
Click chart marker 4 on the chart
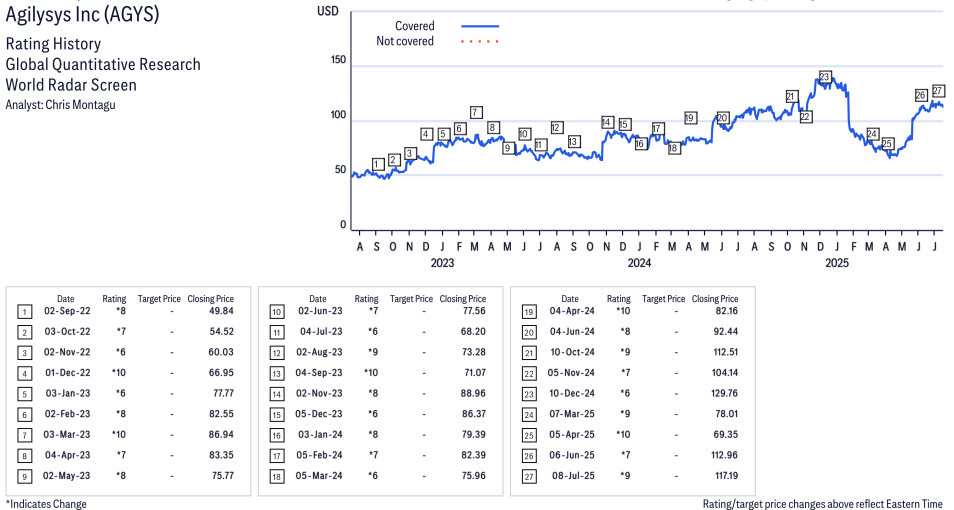(427, 134)
